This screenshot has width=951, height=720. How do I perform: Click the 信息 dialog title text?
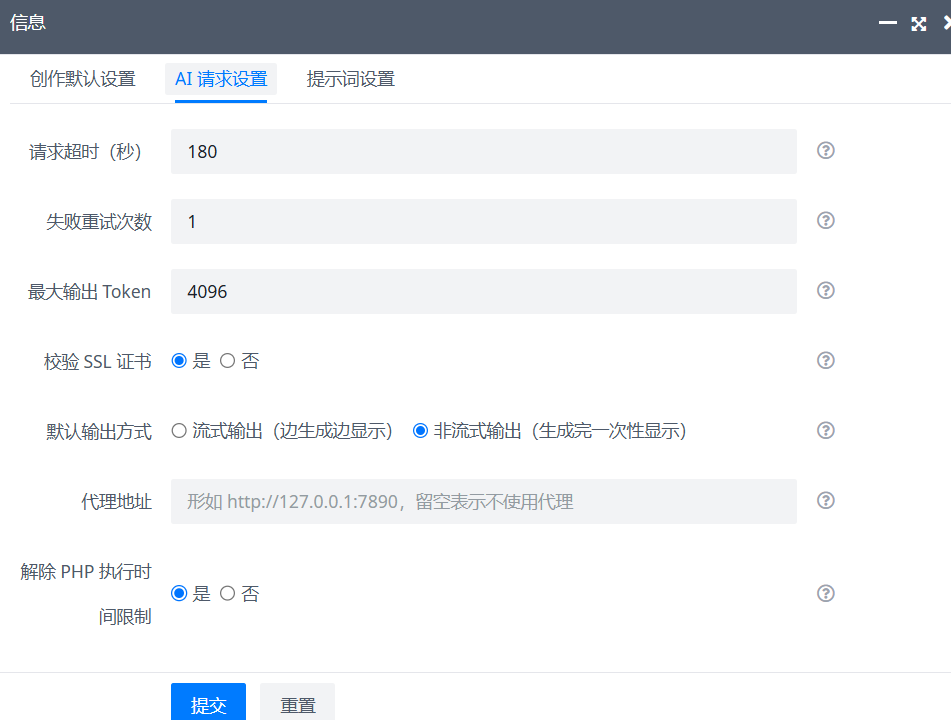(x=28, y=23)
